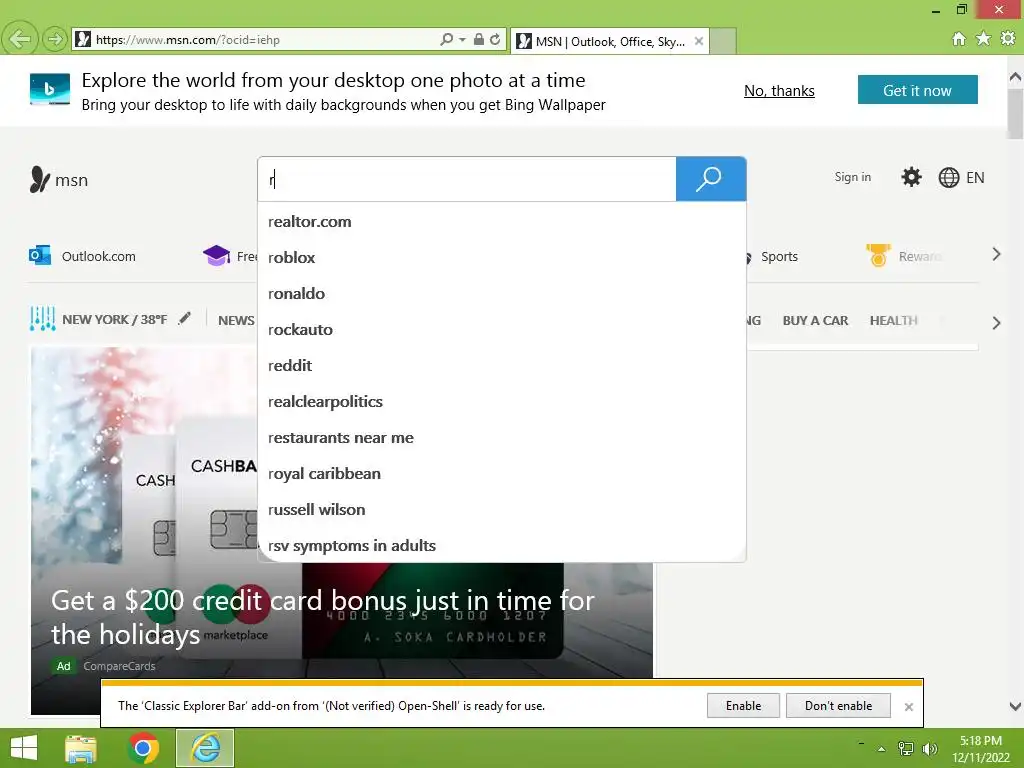Click the Bing Wallpaper logo icon

pyautogui.click(x=50, y=89)
